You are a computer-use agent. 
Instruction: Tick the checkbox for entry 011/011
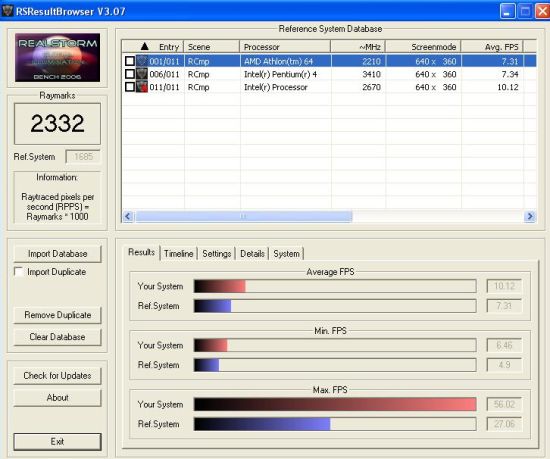(x=130, y=87)
